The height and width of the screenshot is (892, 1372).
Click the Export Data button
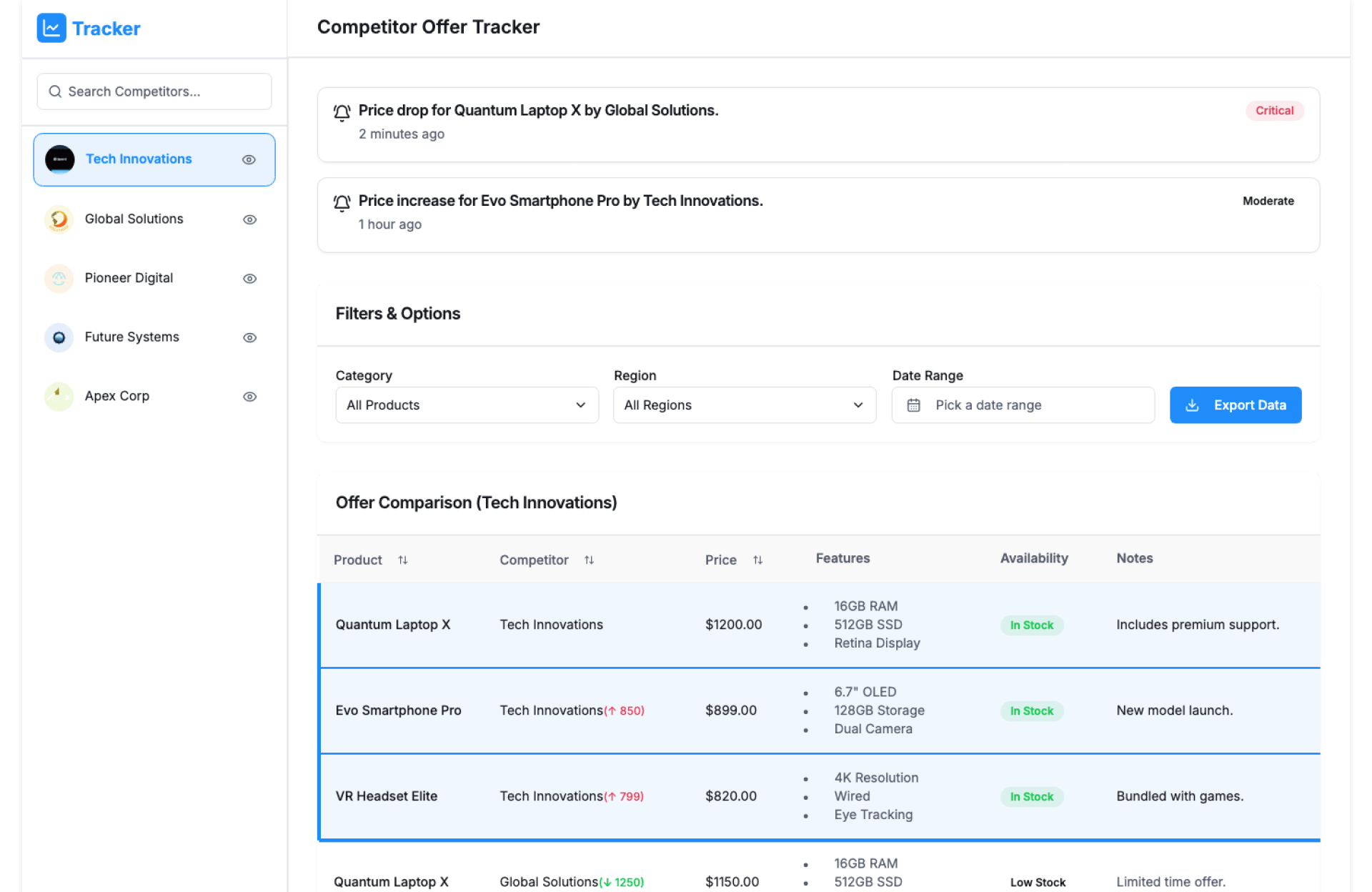tap(1235, 405)
